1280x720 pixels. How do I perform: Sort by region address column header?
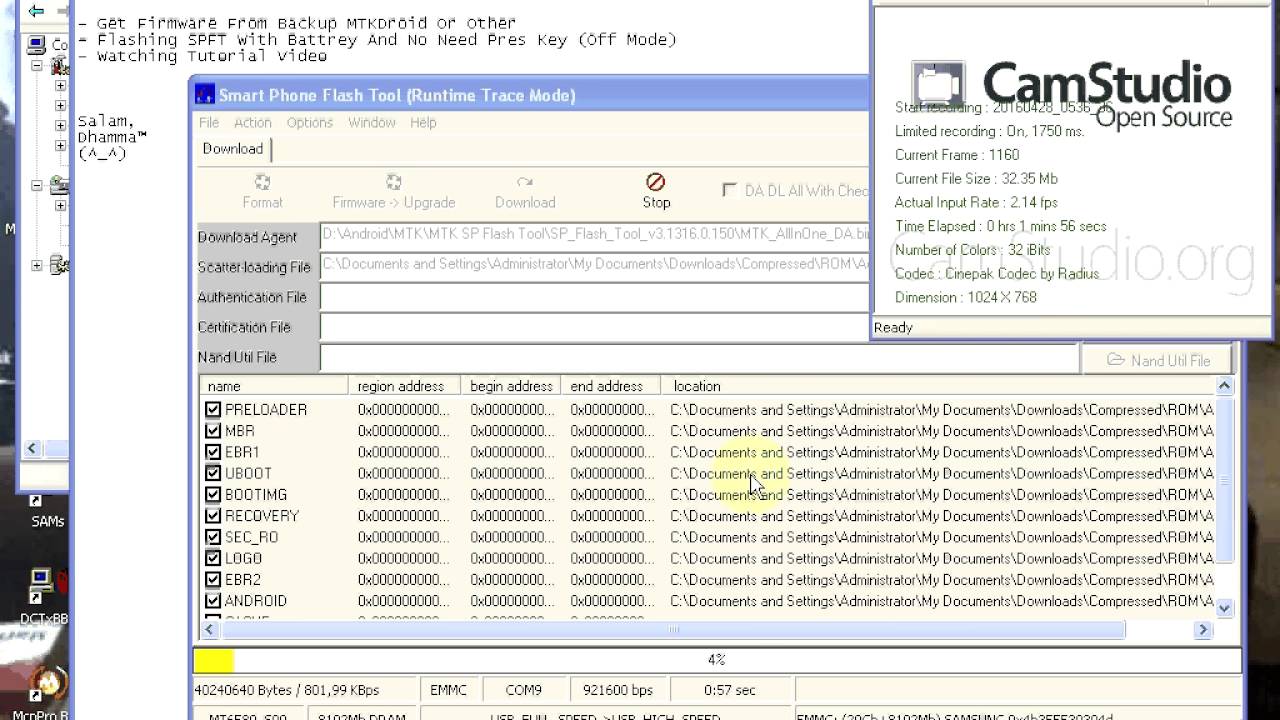click(404, 386)
